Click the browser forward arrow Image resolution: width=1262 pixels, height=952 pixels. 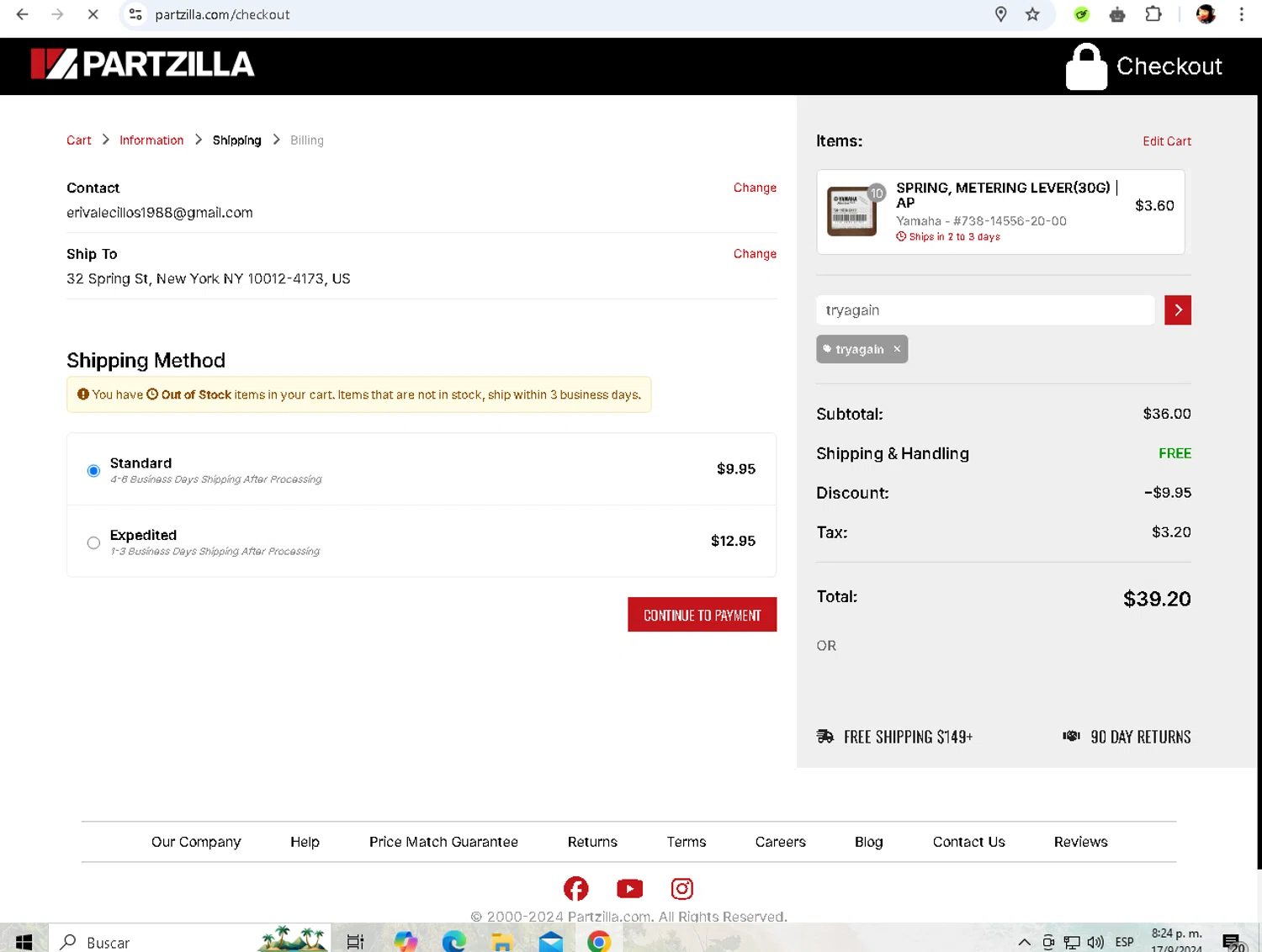coord(57,14)
